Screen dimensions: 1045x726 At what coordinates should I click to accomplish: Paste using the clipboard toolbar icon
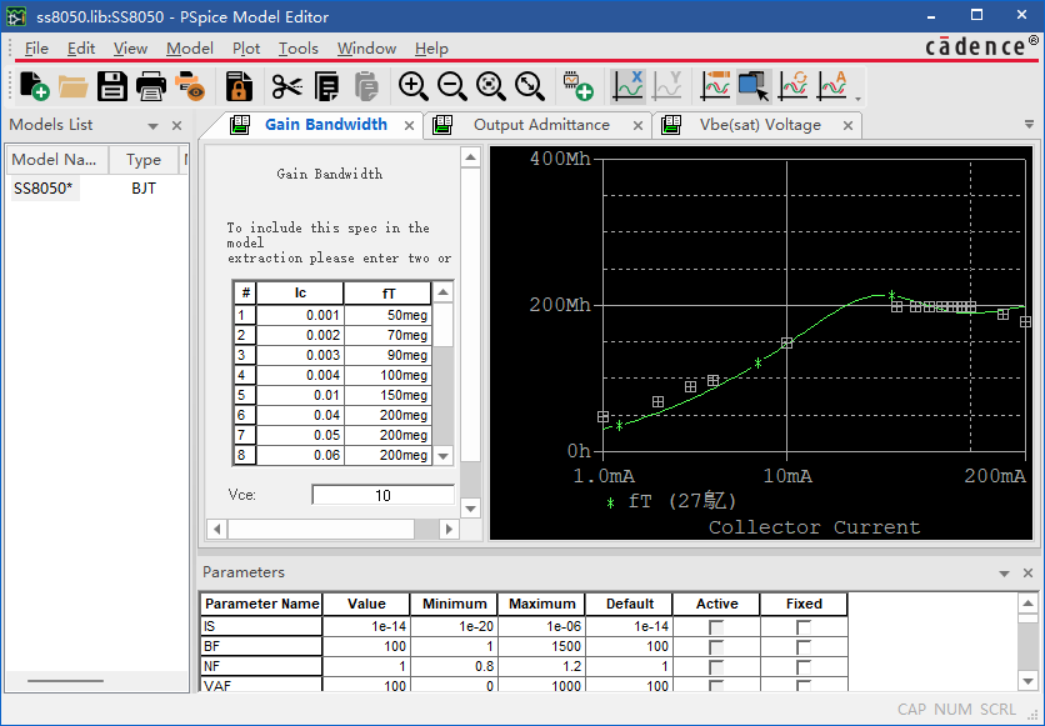pos(366,86)
